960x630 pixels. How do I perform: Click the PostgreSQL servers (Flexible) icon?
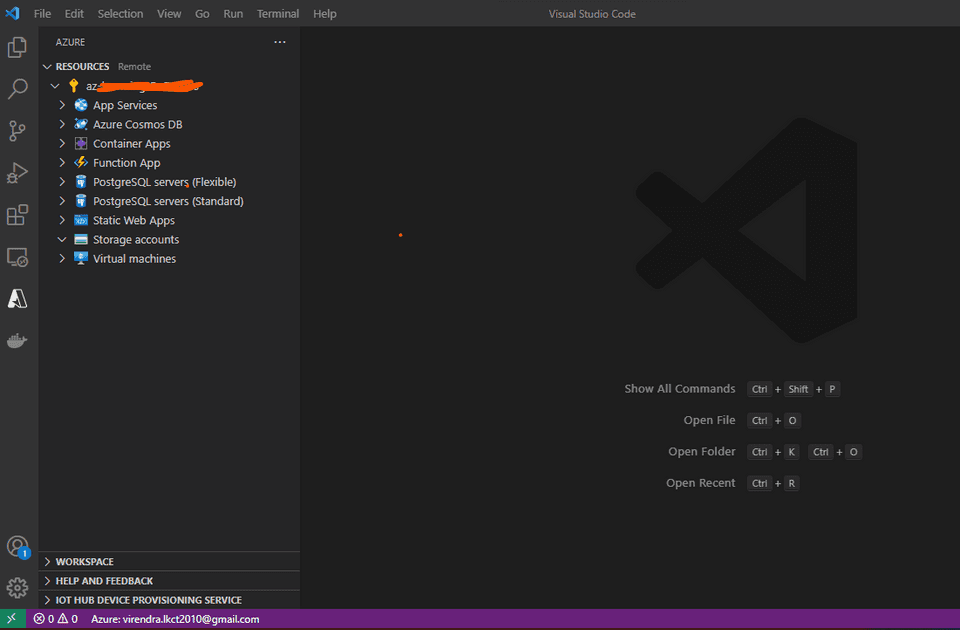click(x=81, y=182)
